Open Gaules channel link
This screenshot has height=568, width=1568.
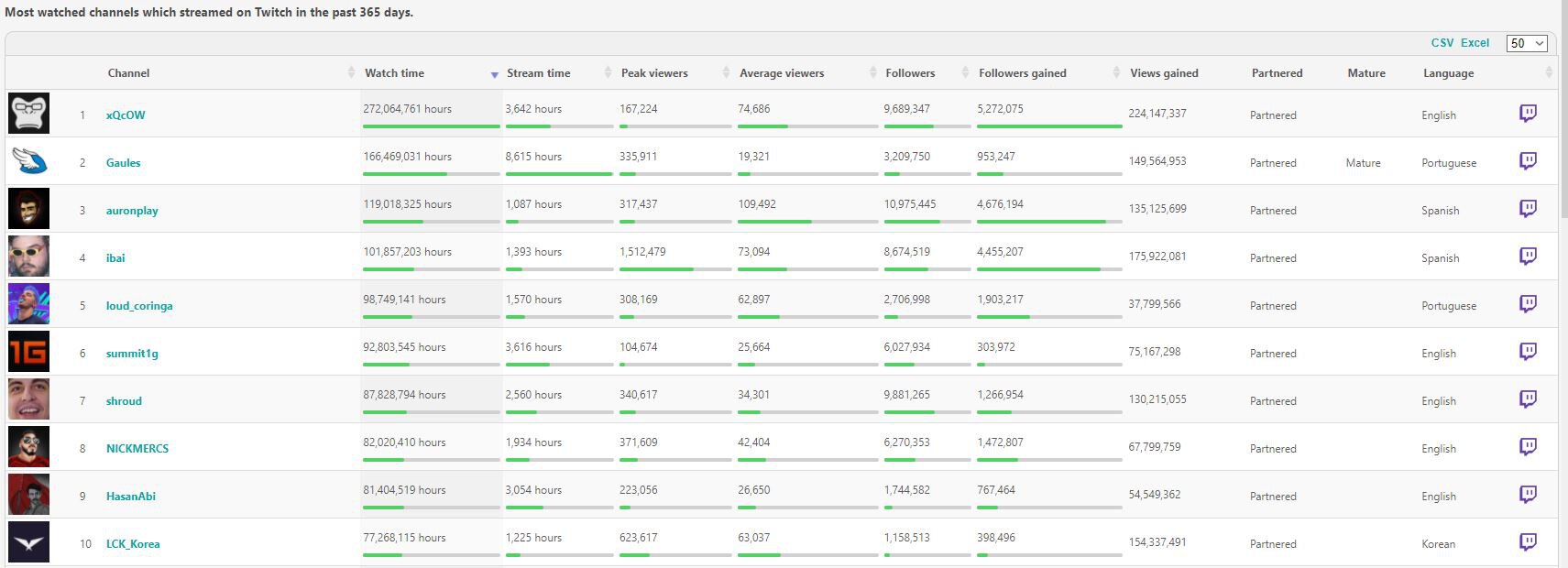[x=123, y=163]
